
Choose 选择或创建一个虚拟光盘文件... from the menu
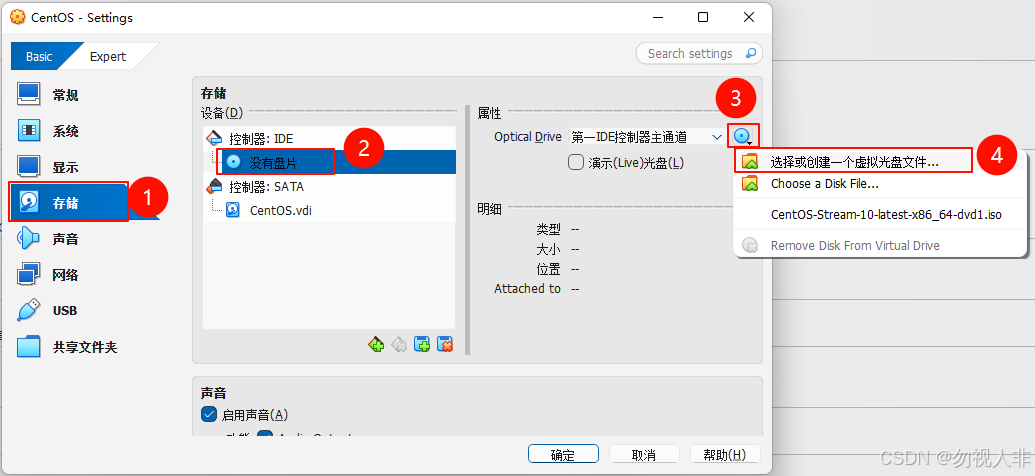pyautogui.click(x=851, y=161)
